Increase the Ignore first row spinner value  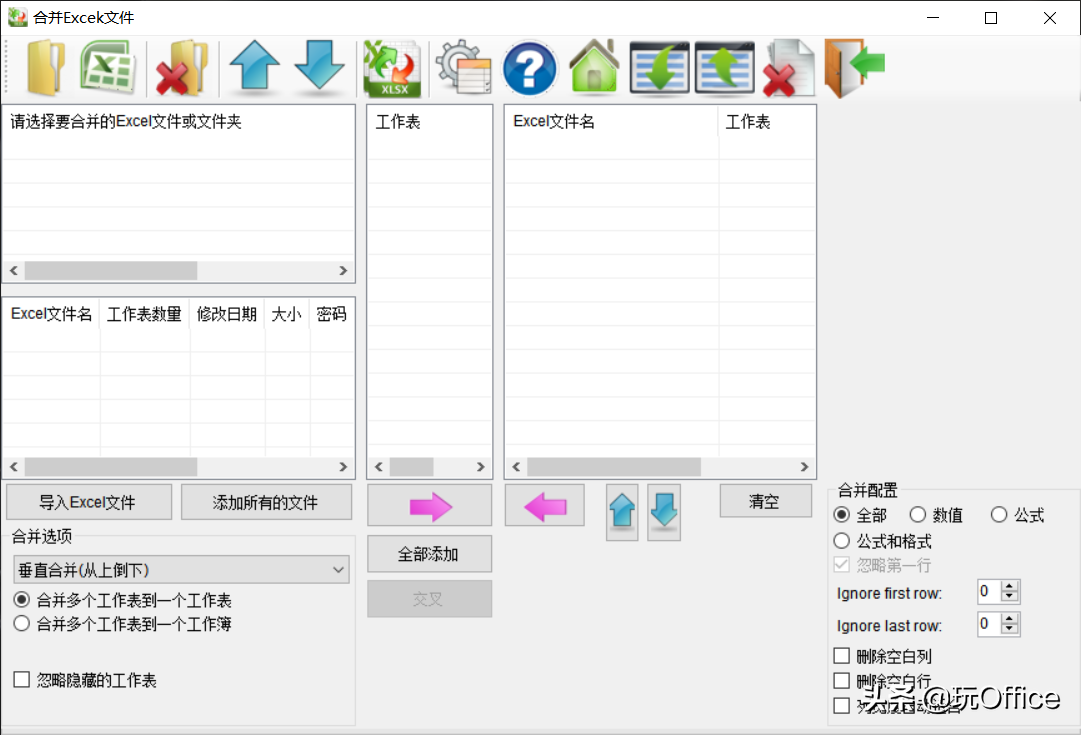click(x=1010, y=586)
